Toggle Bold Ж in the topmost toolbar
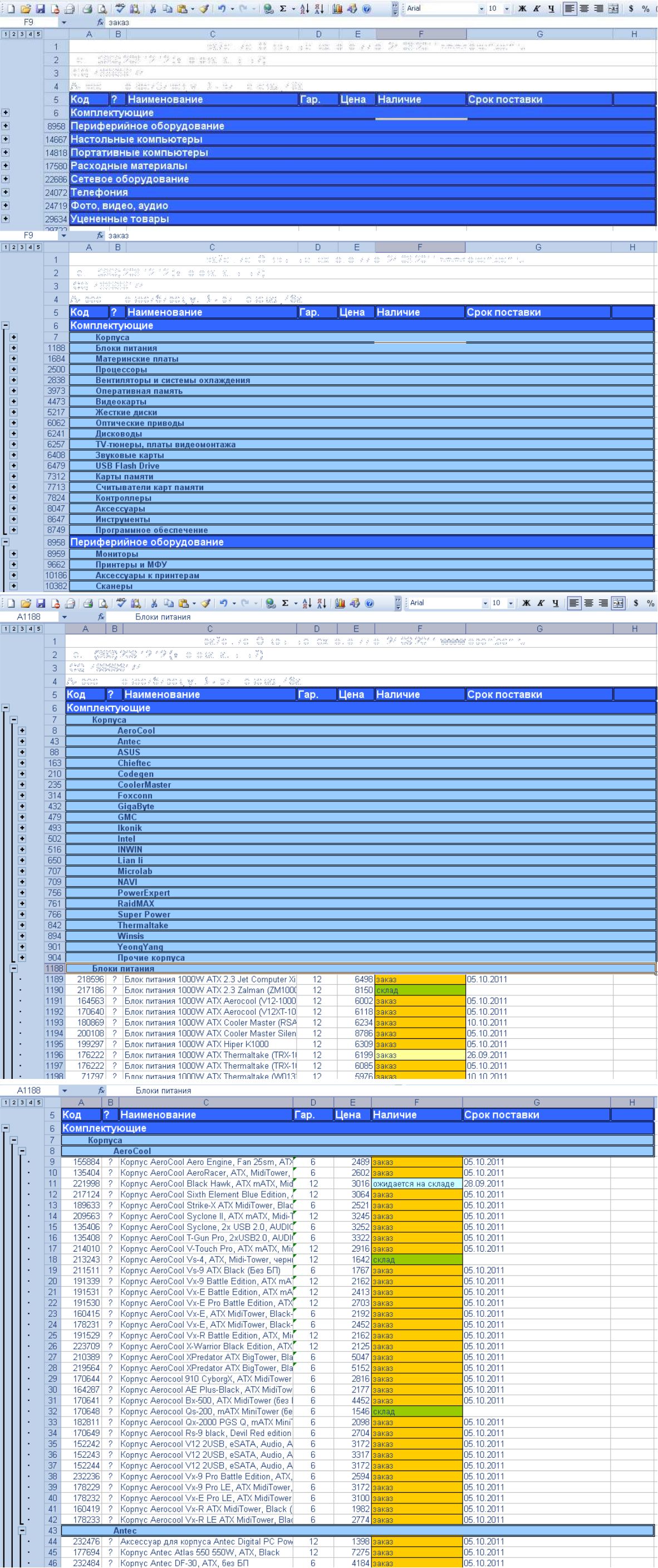Image resolution: width=658 pixels, height=1568 pixels. [x=522, y=8]
